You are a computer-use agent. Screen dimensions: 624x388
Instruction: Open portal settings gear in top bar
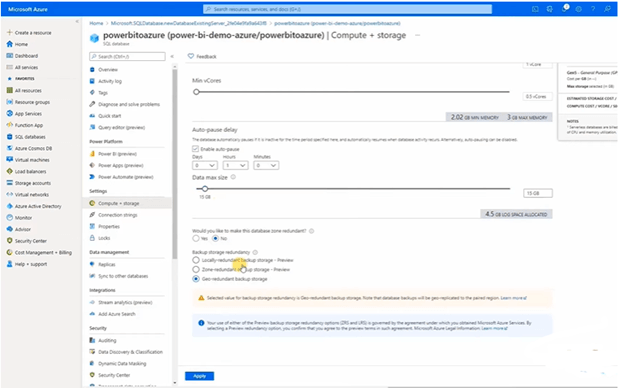click(x=579, y=9)
